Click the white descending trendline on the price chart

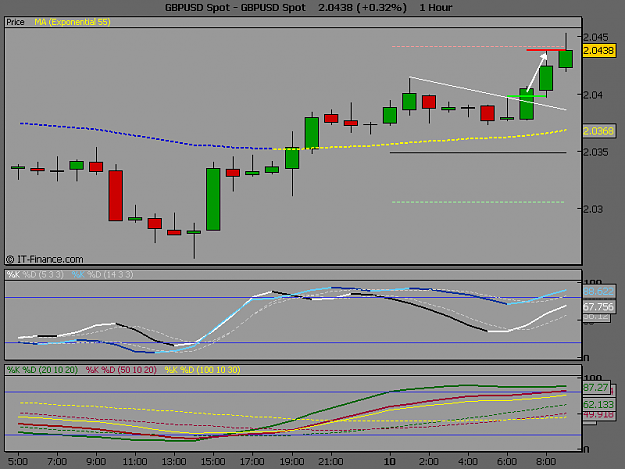coord(487,93)
